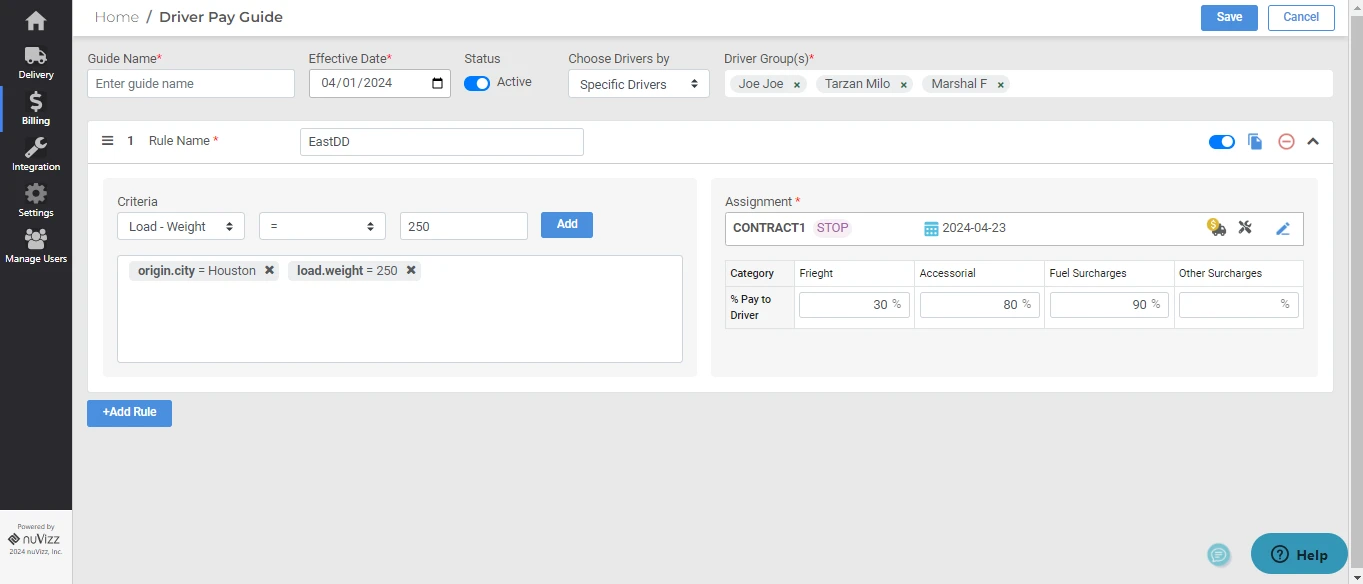The width and height of the screenshot is (1363, 584).
Task: Open the Integration wrench section
Action: click(36, 154)
